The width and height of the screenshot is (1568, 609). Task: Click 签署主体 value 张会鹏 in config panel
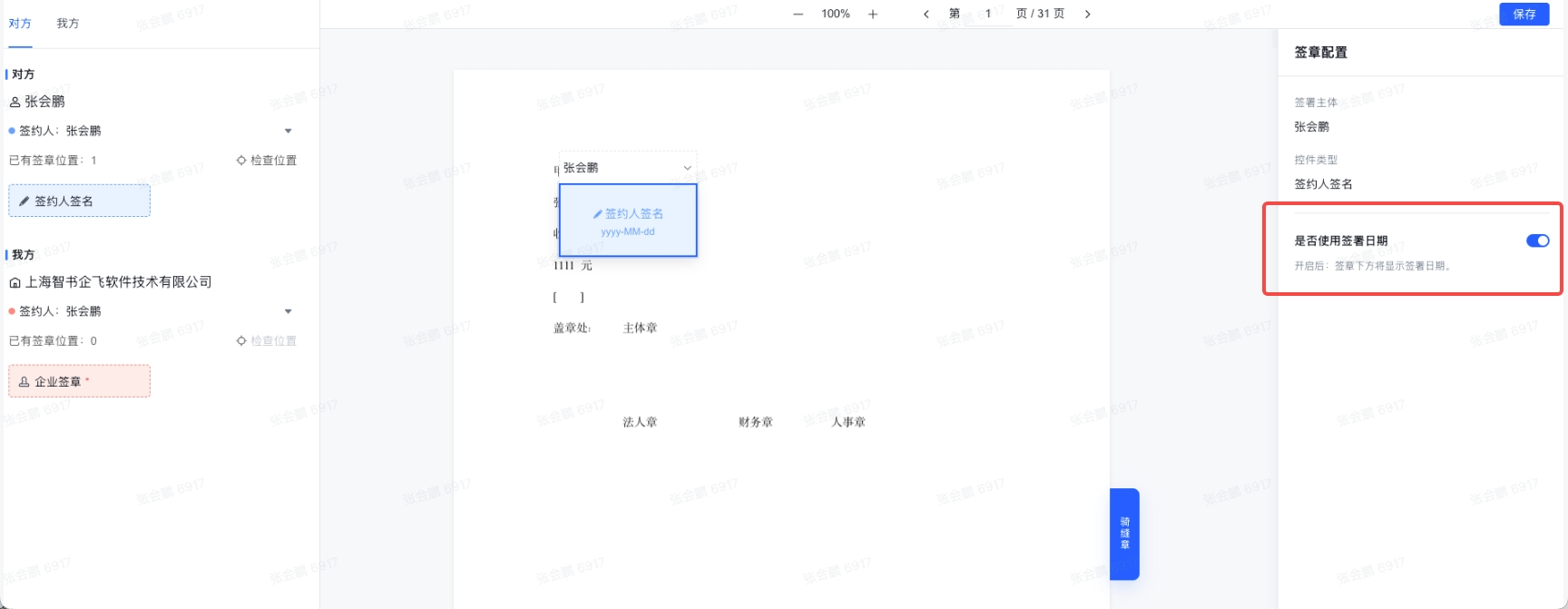tap(1311, 127)
